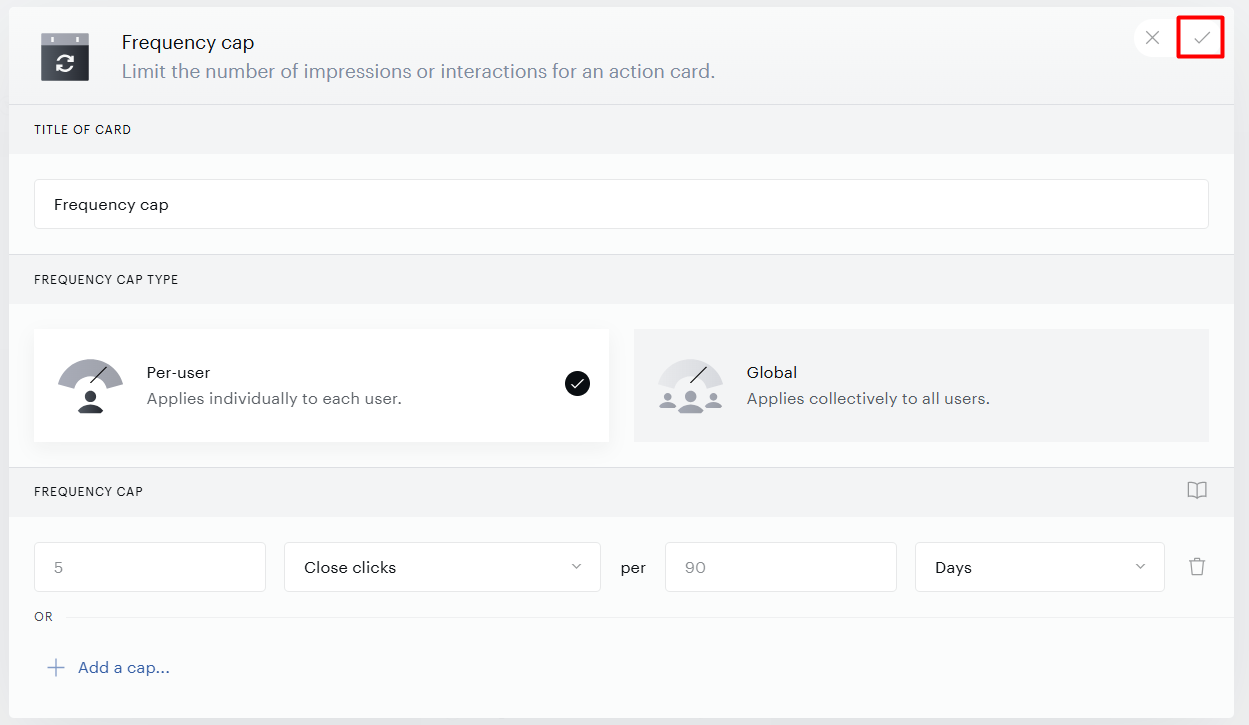The image size is (1249, 725).
Task: Select the Per-user frequency cap type
Action: click(x=321, y=386)
